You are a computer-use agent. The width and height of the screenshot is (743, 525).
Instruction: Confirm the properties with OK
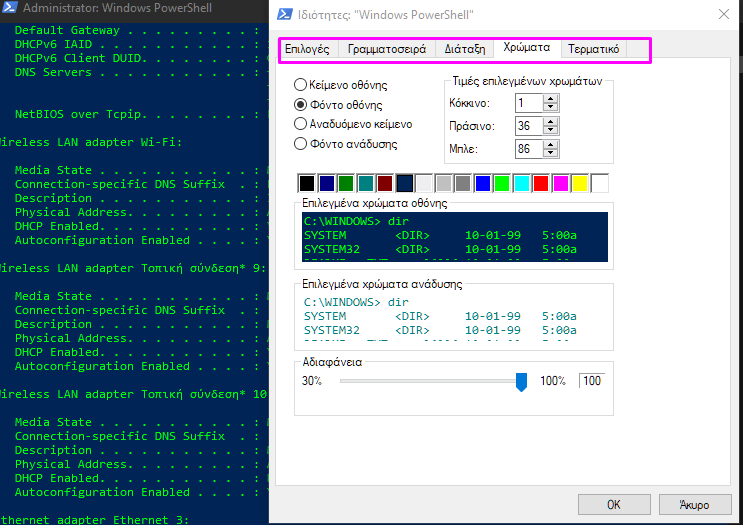click(614, 505)
